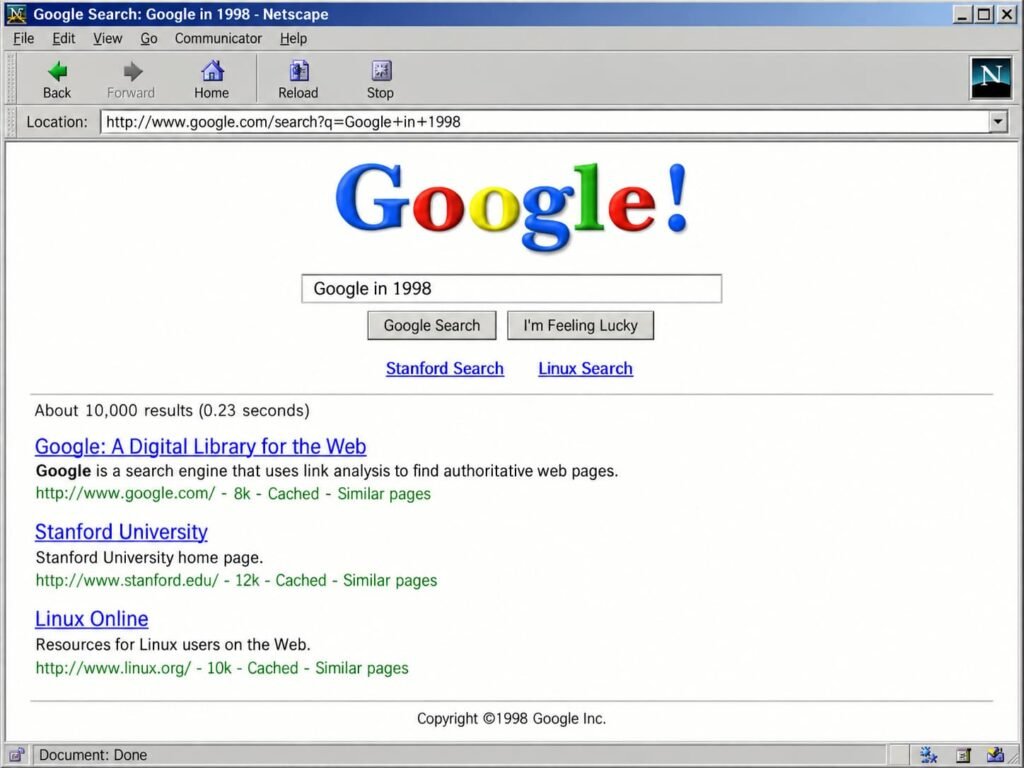The height and width of the screenshot is (768, 1024).
Task: Minimize the Netscape window
Action: pyautogui.click(x=961, y=14)
